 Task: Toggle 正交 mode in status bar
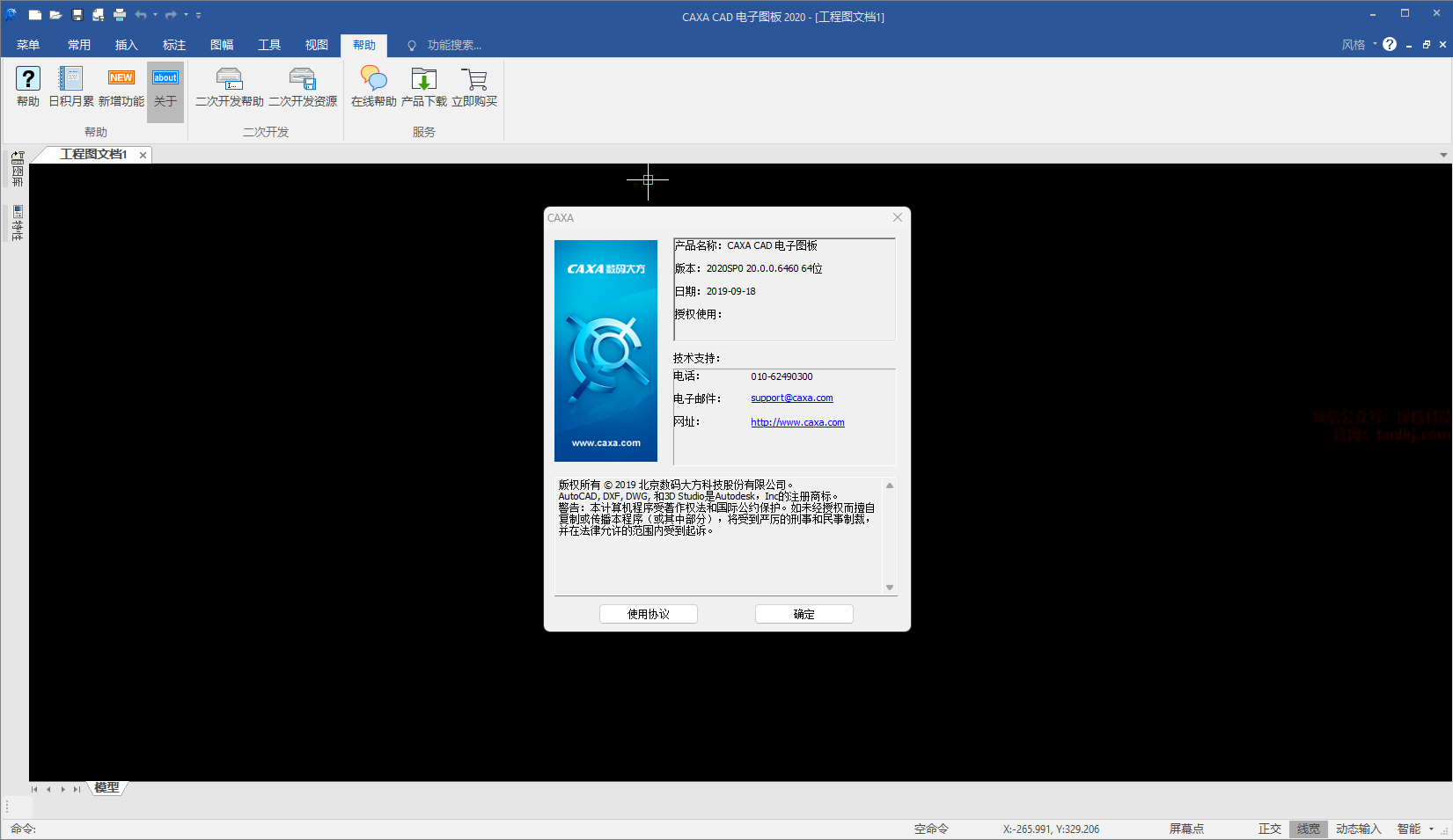click(x=1269, y=829)
